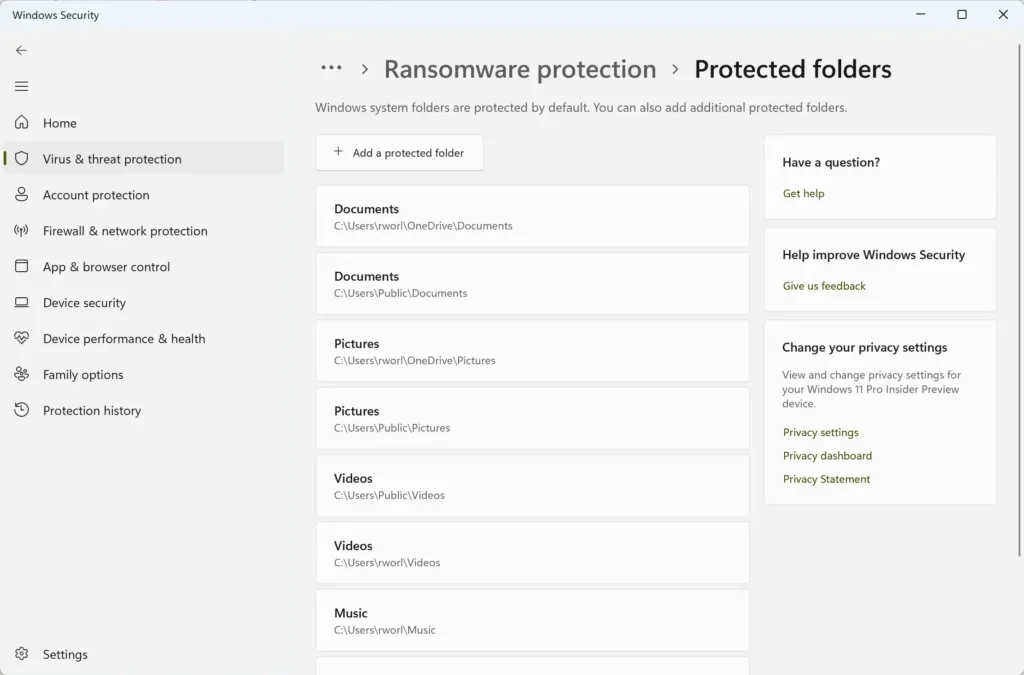Select the OneDrive Documents folder entry

(x=532, y=216)
